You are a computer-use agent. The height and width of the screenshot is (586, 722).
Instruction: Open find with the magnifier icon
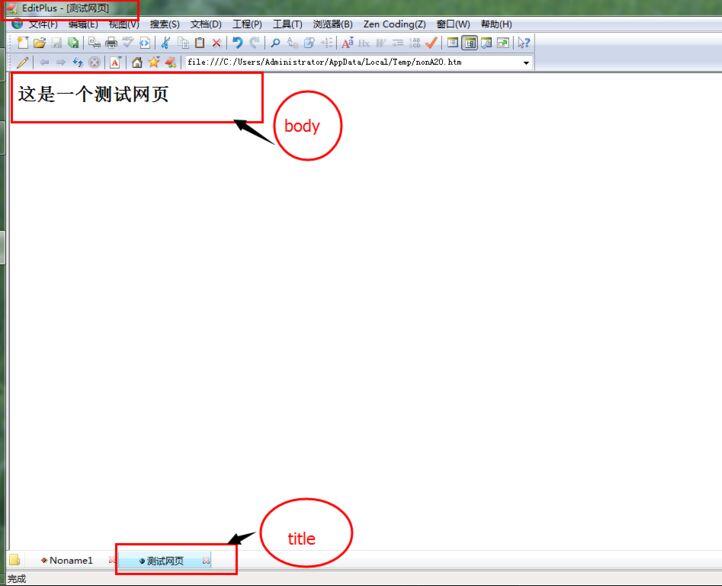275,43
